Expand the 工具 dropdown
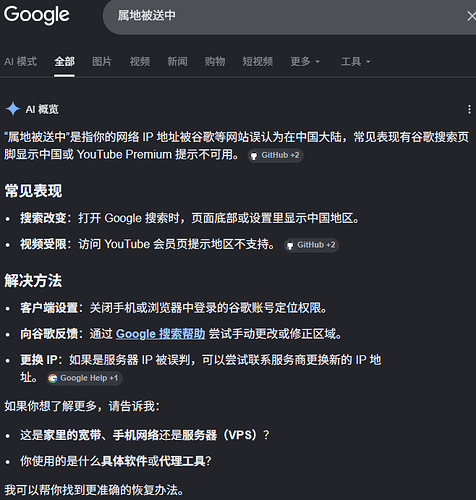The width and height of the screenshot is (476, 500). coord(356,61)
